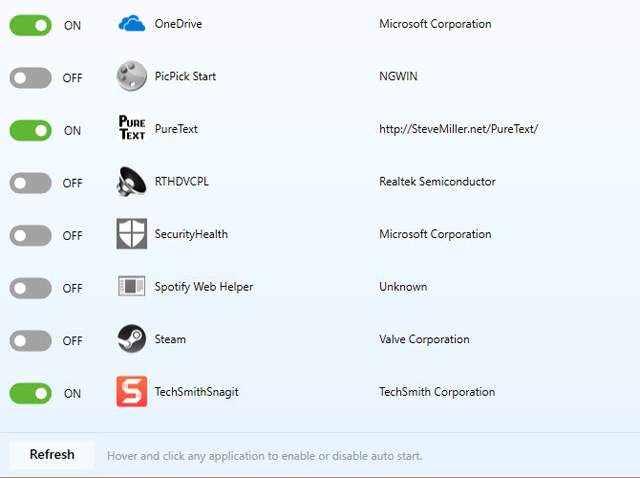This screenshot has height=478, width=640.
Task: Click the PureText app icon
Action: pyautogui.click(x=132, y=129)
